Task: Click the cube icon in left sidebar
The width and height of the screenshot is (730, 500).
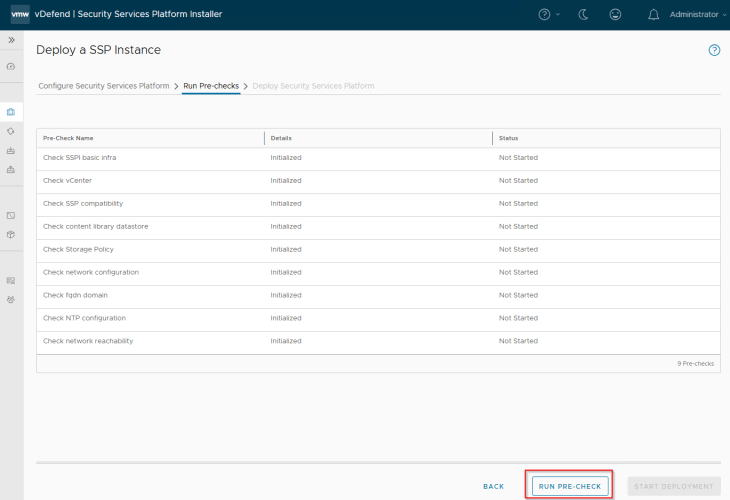Action: [x=11, y=234]
